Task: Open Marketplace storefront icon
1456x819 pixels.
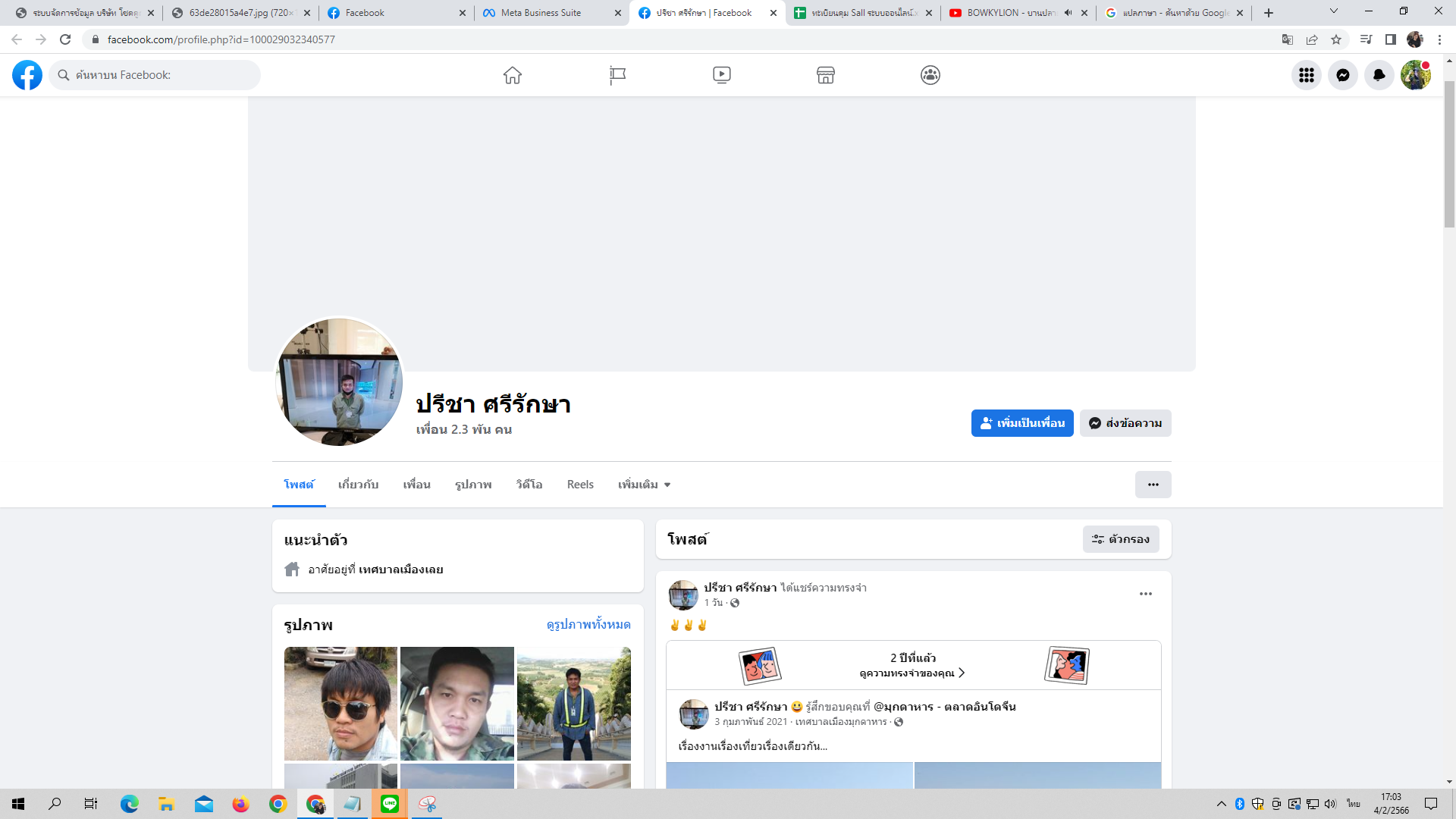Action: 826,75
